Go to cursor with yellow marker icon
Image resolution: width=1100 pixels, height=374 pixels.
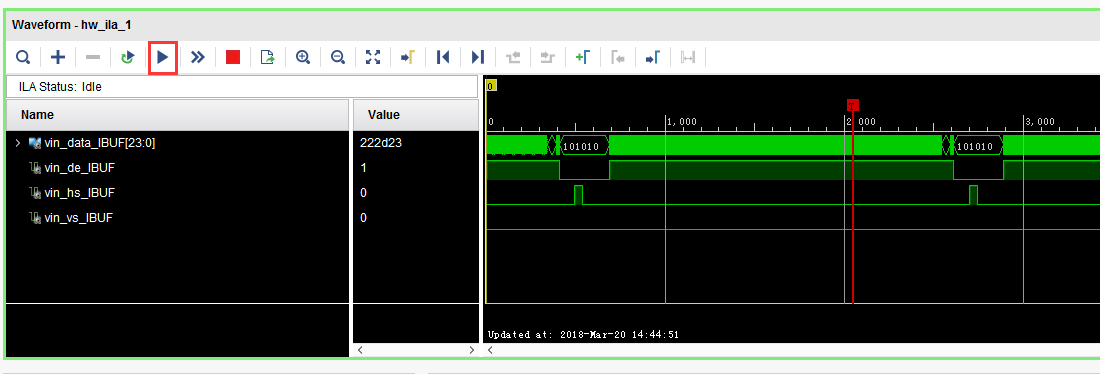(408, 58)
